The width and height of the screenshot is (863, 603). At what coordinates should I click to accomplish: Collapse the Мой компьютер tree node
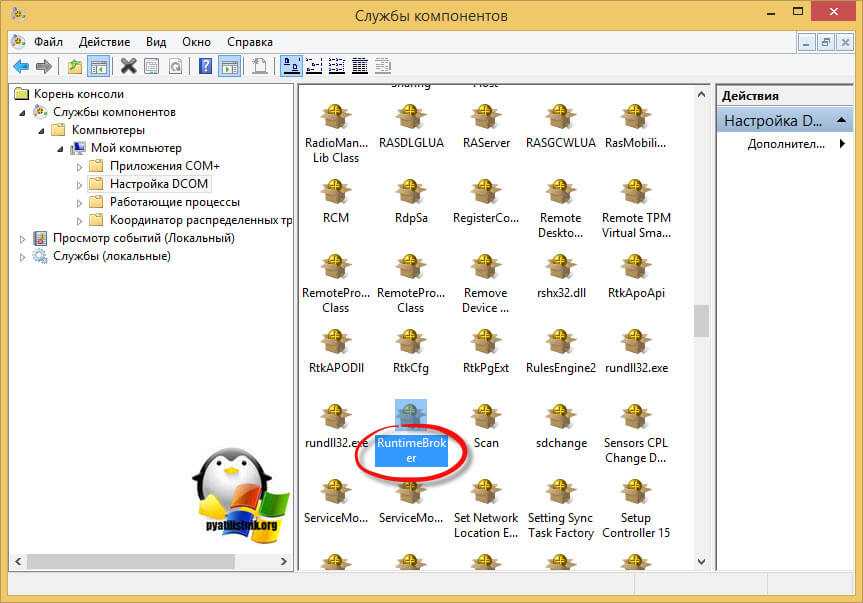(x=60, y=148)
